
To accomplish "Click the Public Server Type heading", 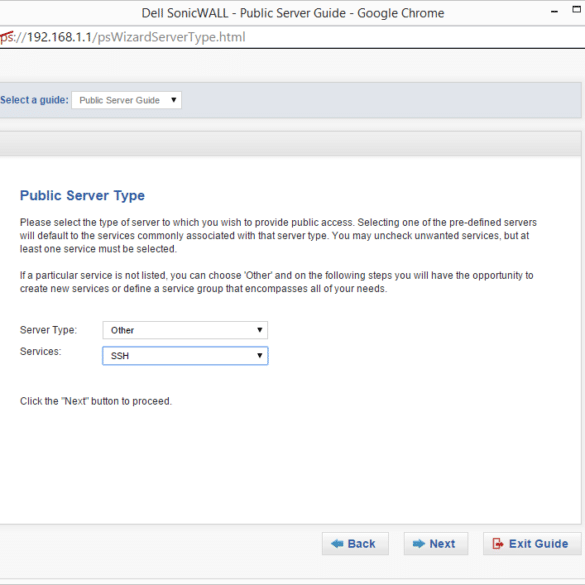I will point(82,195).
